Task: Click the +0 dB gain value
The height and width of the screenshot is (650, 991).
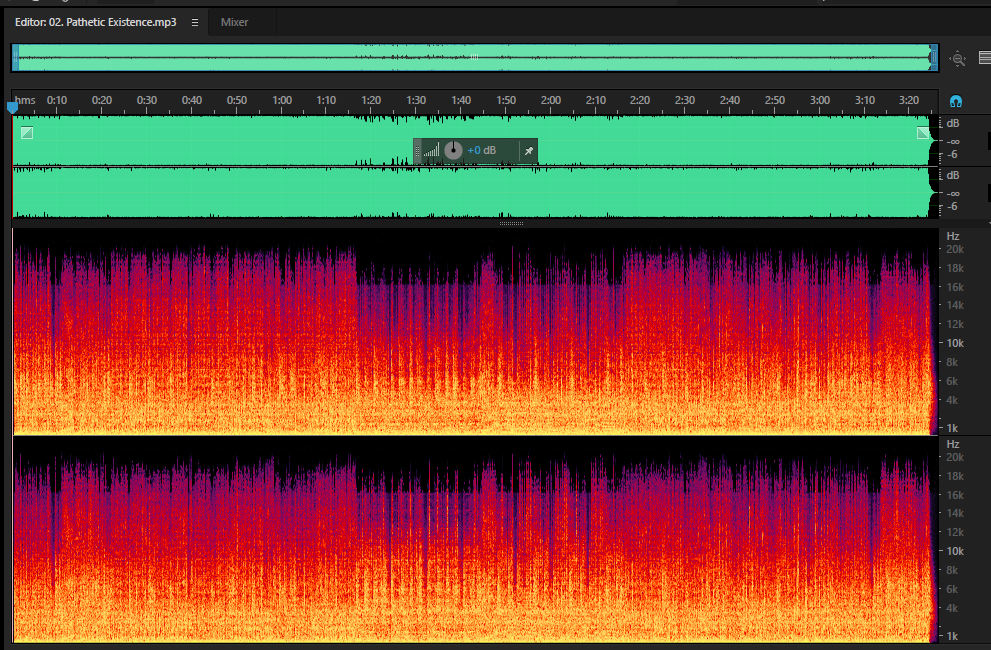Action: pyautogui.click(x=482, y=150)
